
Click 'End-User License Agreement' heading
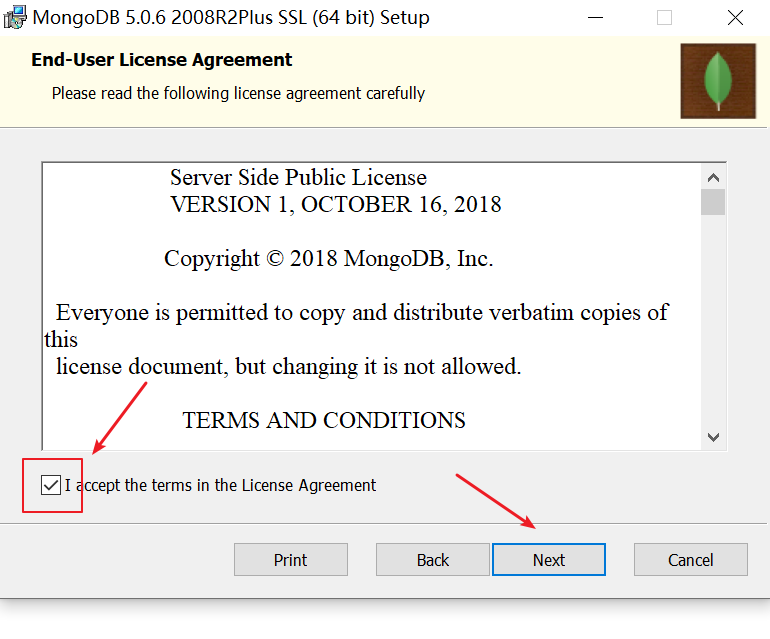162,60
